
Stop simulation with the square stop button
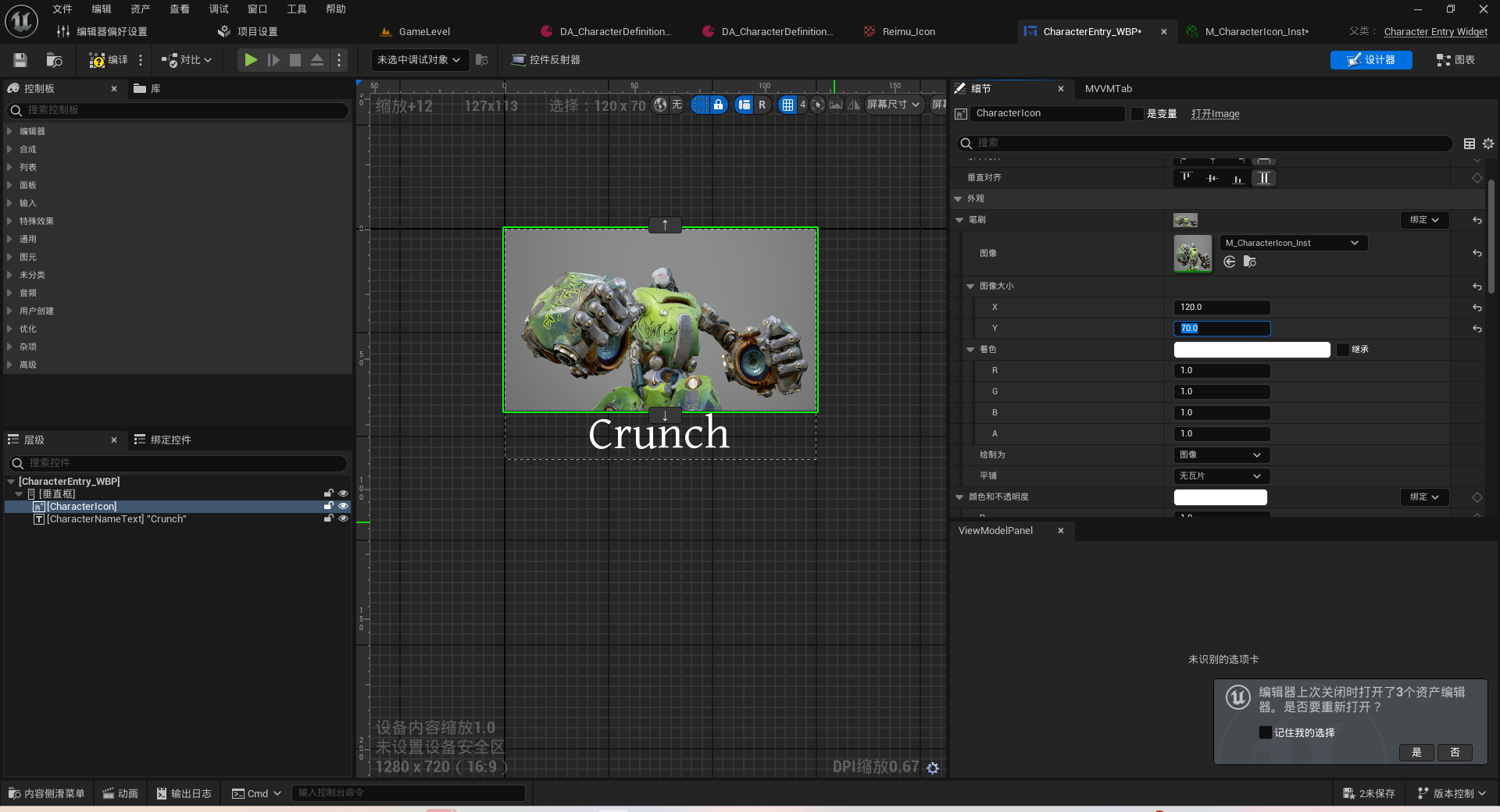(x=295, y=60)
